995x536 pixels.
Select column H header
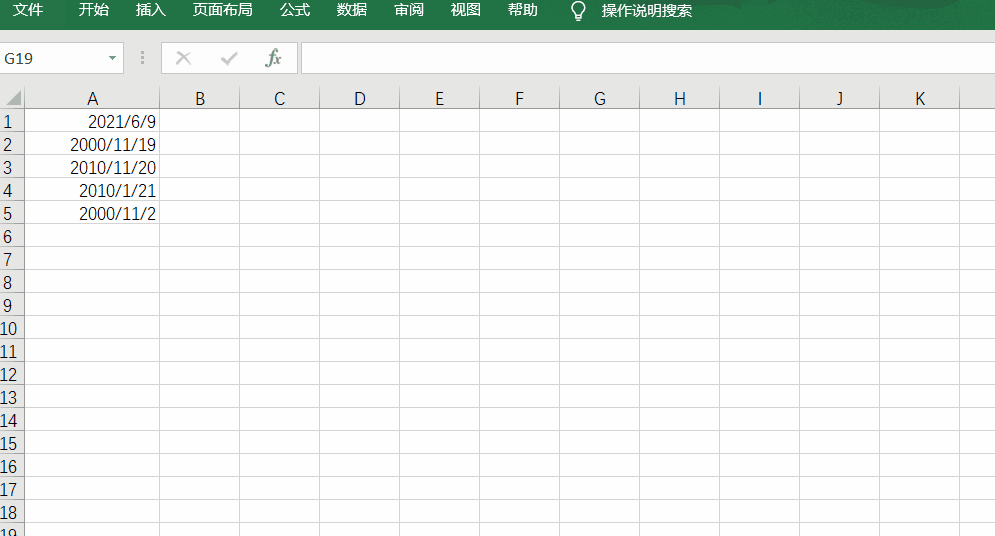tap(680, 98)
